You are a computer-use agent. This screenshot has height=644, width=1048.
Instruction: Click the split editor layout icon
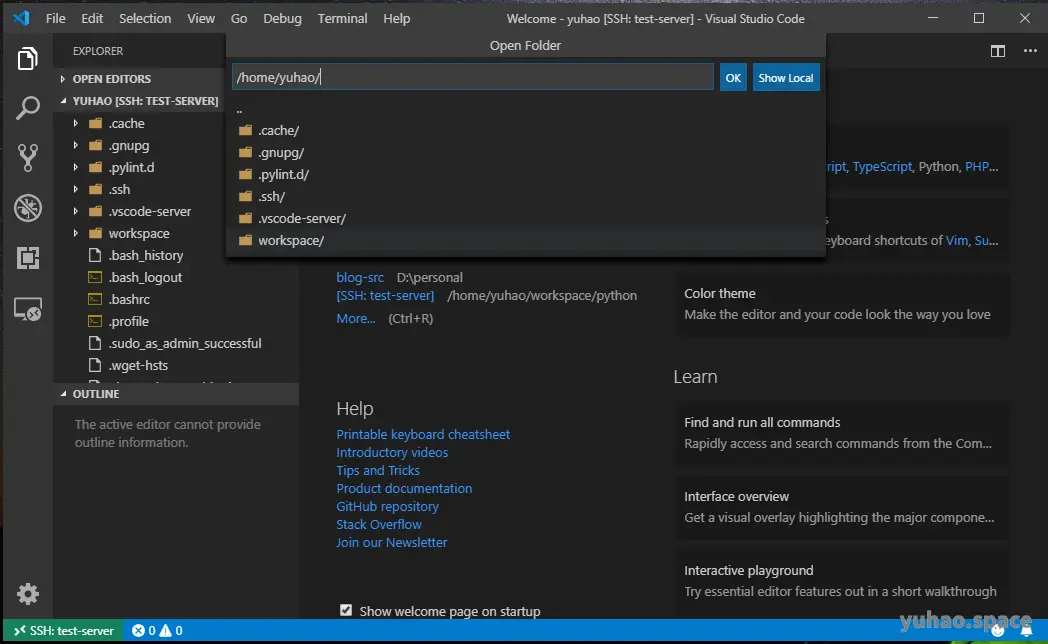pyautogui.click(x=997, y=51)
